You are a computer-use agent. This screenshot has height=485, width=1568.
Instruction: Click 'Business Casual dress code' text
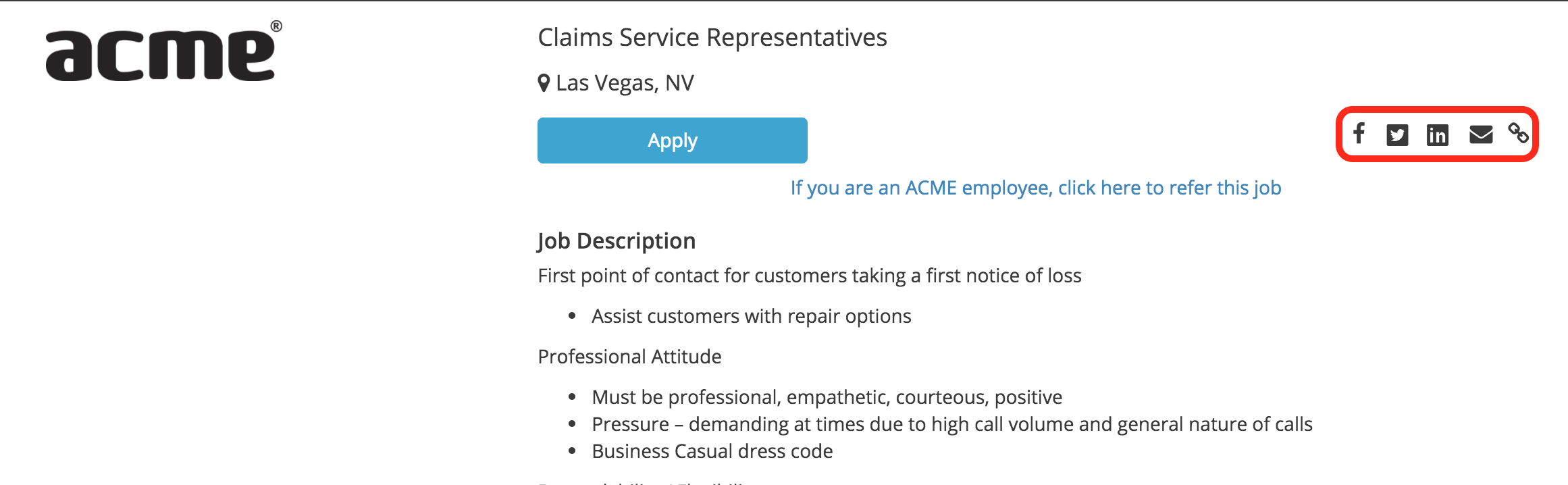(x=712, y=451)
